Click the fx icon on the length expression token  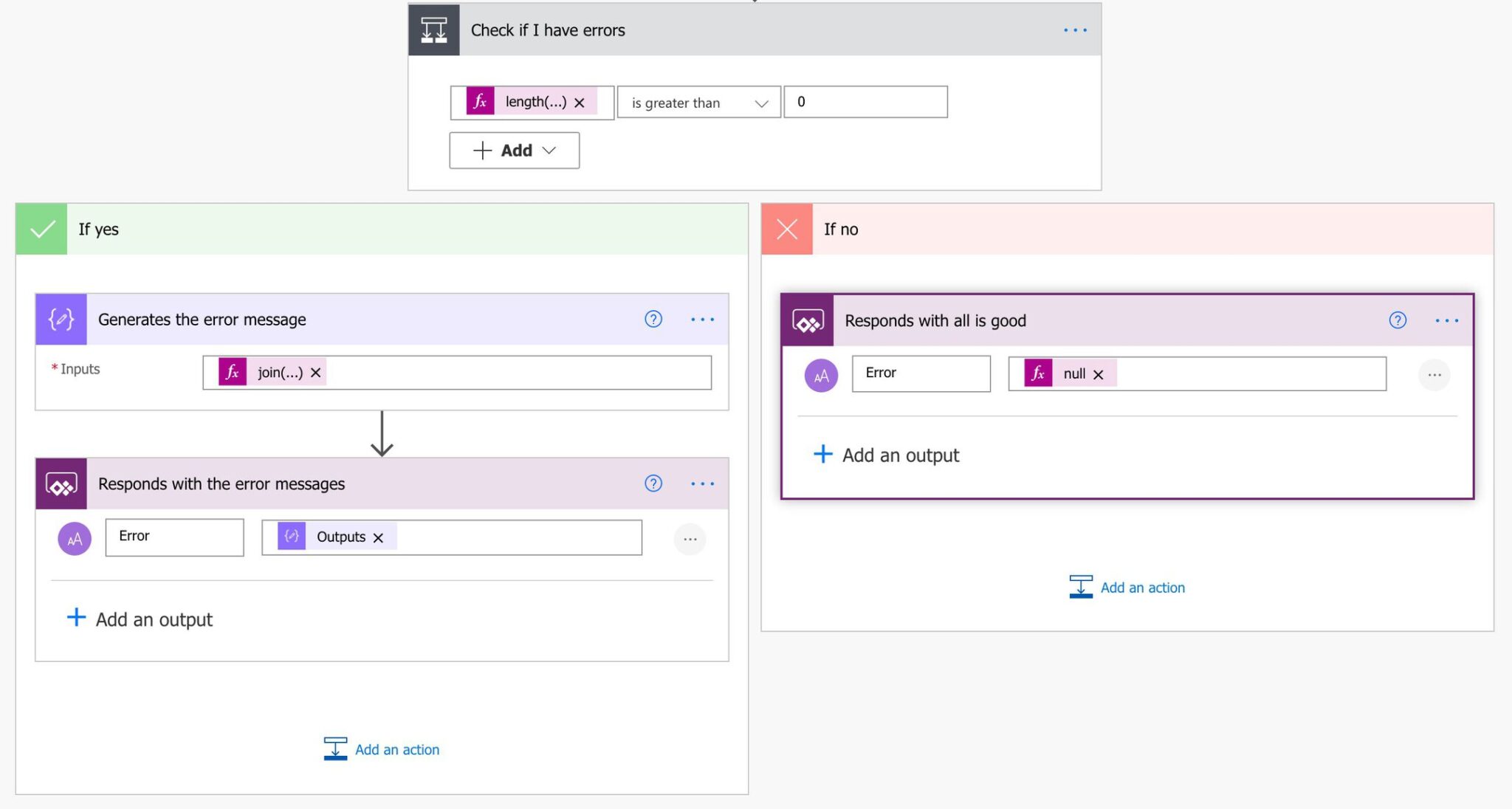[x=478, y=102]
